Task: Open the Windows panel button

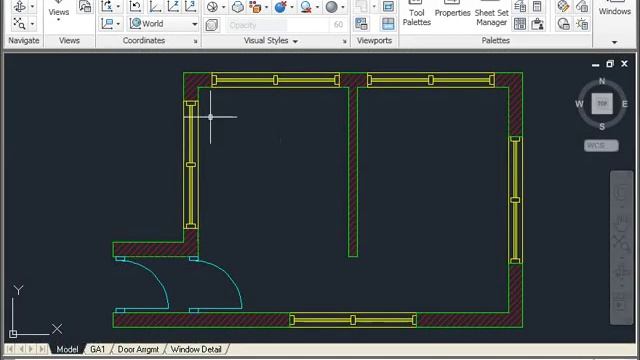Action: click(x=615, y=9)
